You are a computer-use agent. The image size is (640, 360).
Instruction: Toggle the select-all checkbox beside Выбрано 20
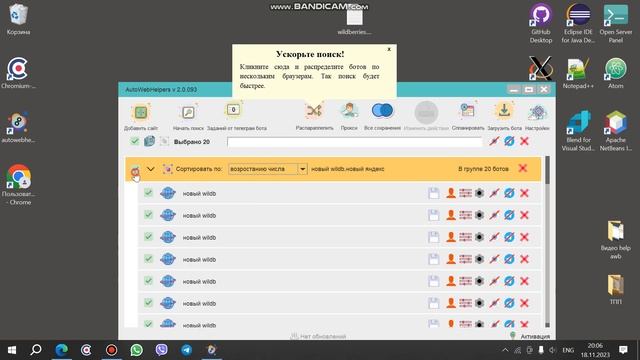click(x=135, y=141)
